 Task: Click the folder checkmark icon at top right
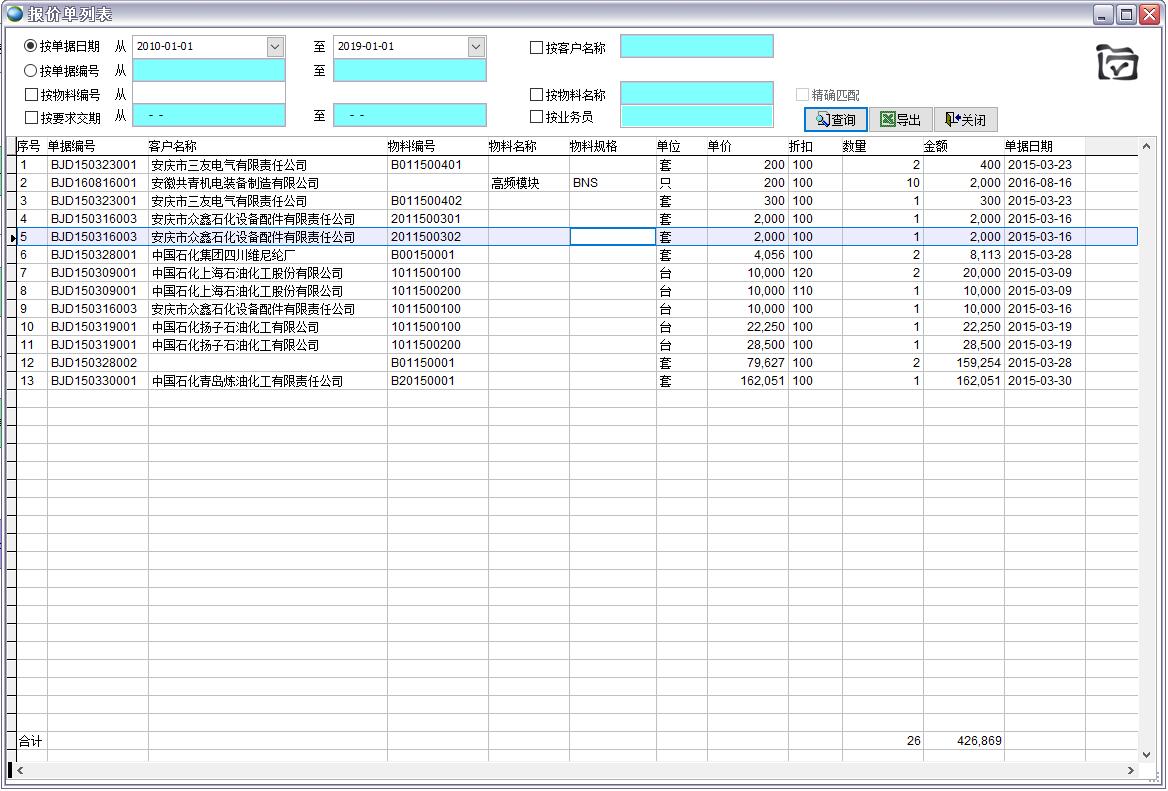point(1117,62)
